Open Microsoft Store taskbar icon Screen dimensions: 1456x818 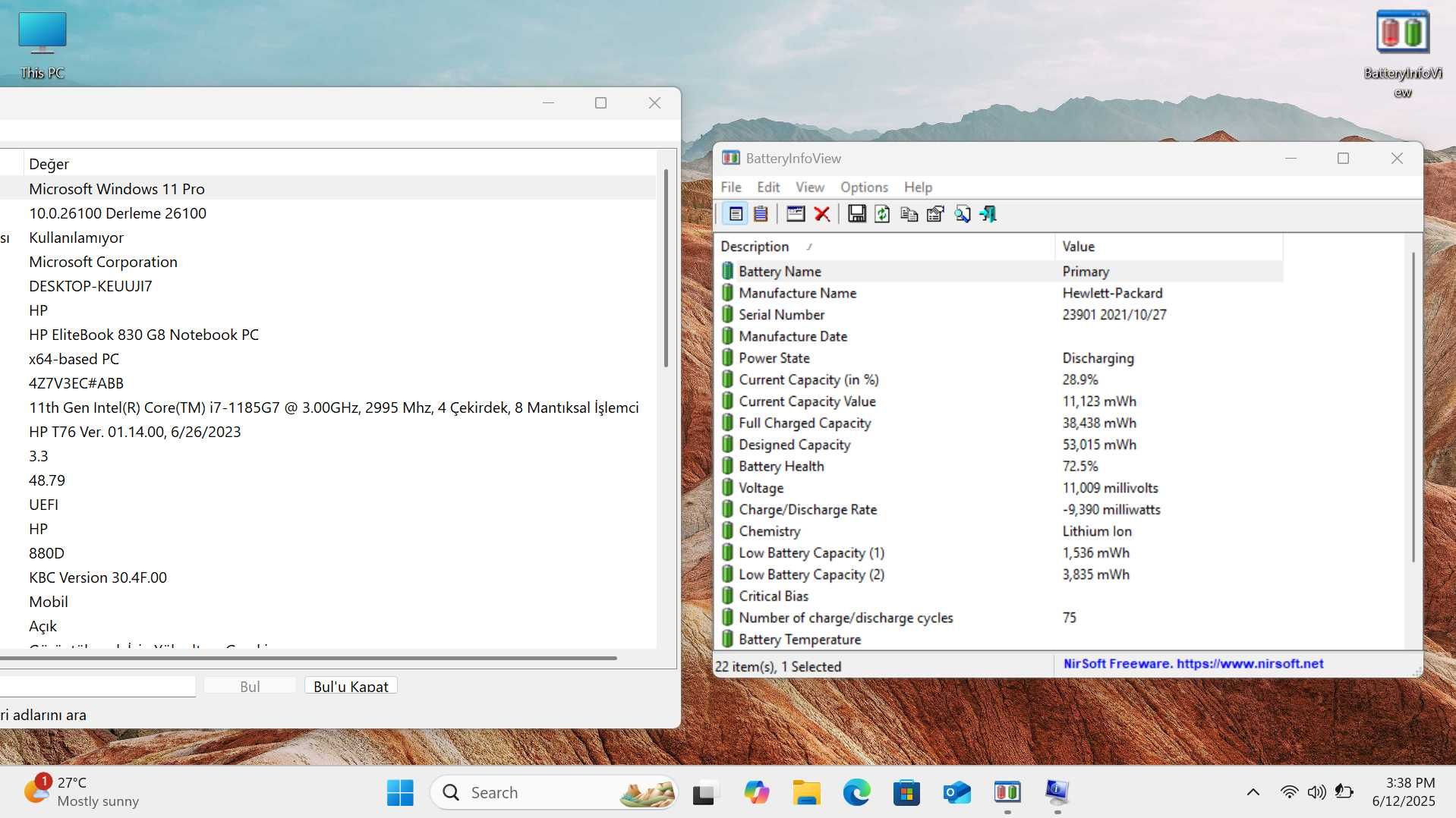pyautogui.click(x=906, y=792)
